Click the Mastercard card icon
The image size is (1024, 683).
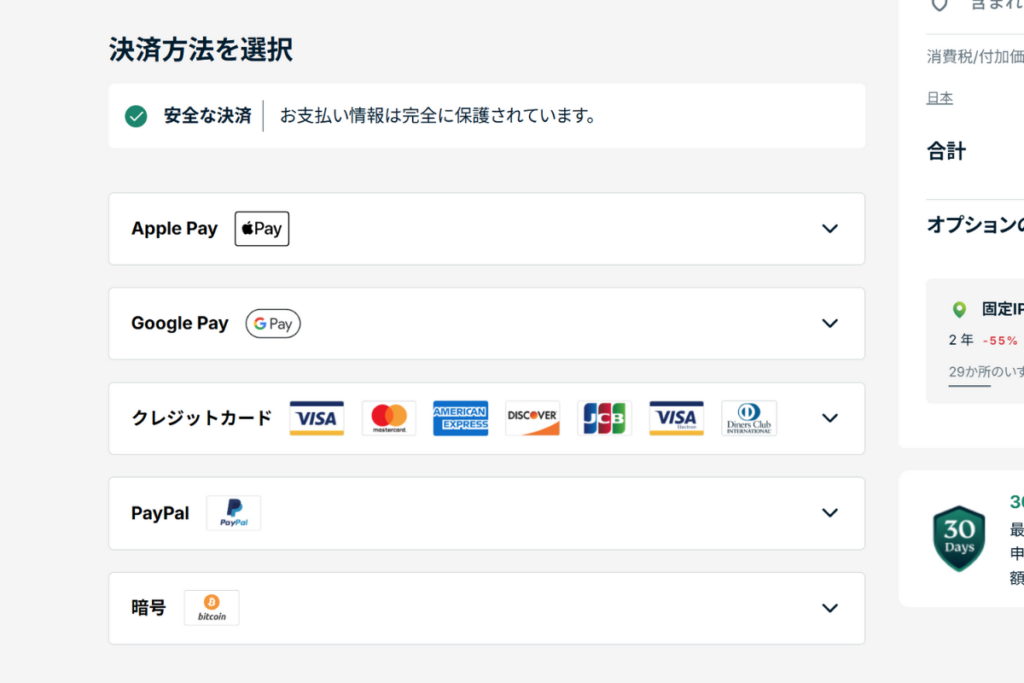pyautogui.click(x=389, y=418)
